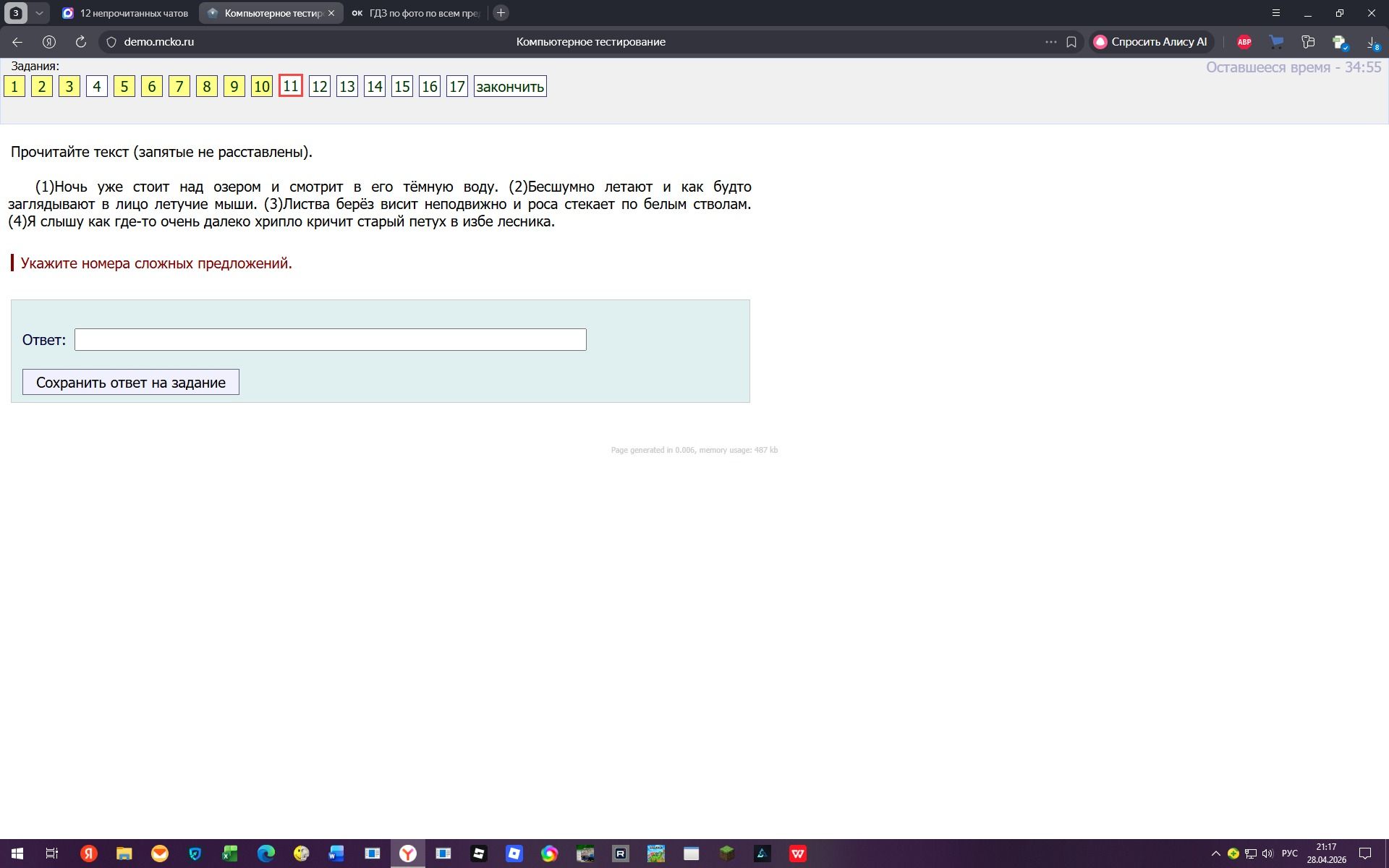Switch to 12 непрочитанных чатов tab
Screen dimensions: 1389x868
click(x=126, y=13)
